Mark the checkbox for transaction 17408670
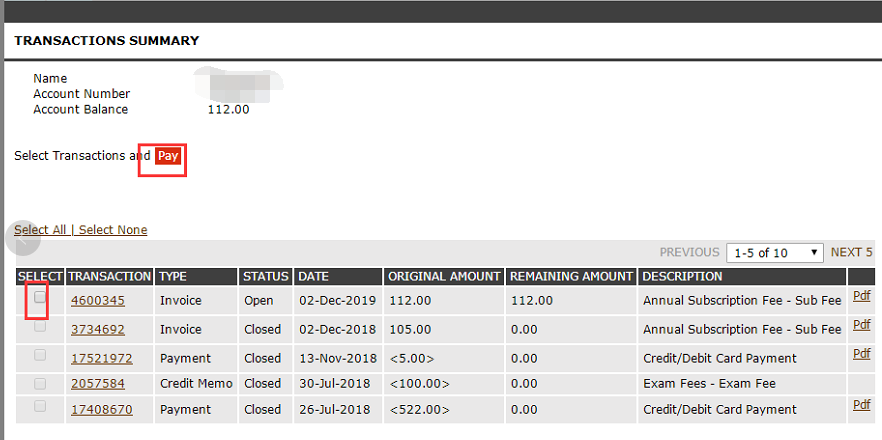Screen dimensions: 882x440 pos(40,406)
